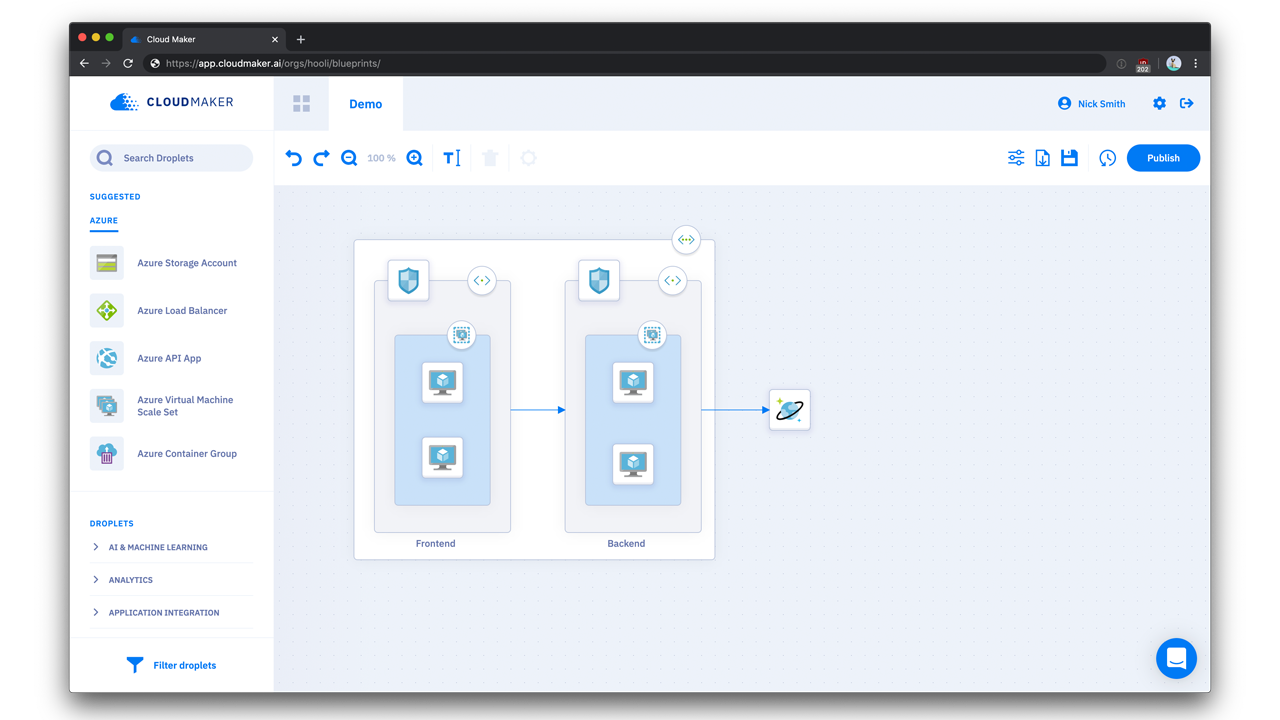Click the Azure API App droplet
Screen dimensions: 1280x720
[x=171, y=358]
